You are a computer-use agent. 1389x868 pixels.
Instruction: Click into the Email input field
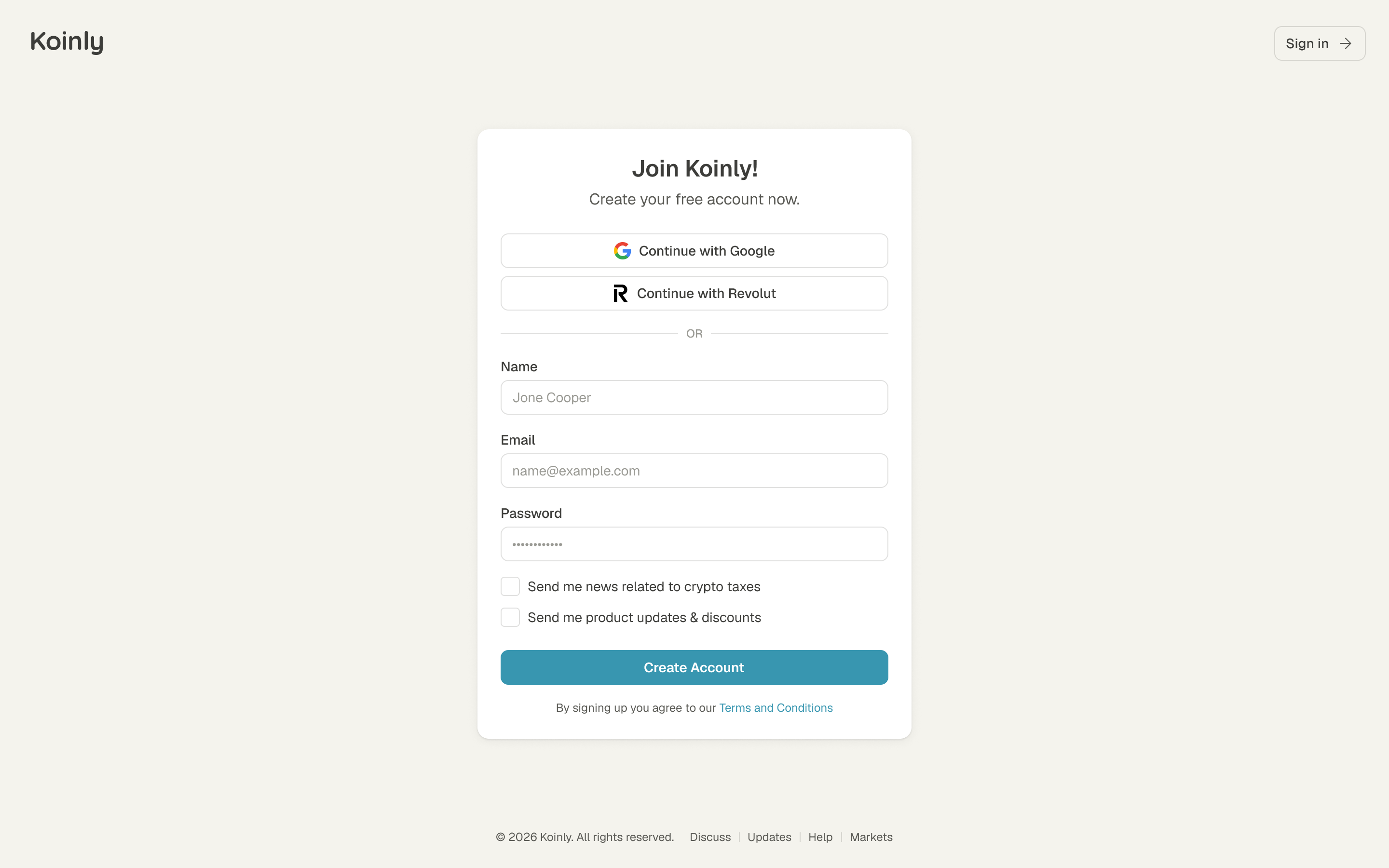click(694, 471)
